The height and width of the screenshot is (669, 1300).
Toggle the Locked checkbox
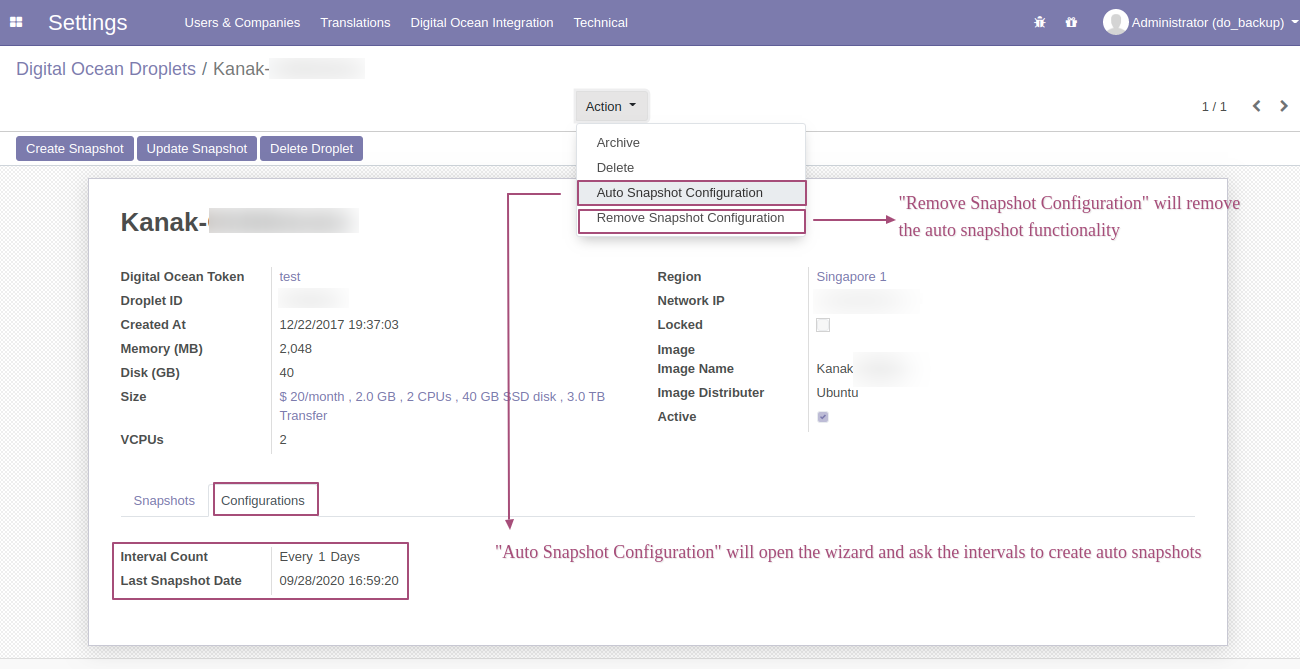pyautogui.click(x=823, y=325)
